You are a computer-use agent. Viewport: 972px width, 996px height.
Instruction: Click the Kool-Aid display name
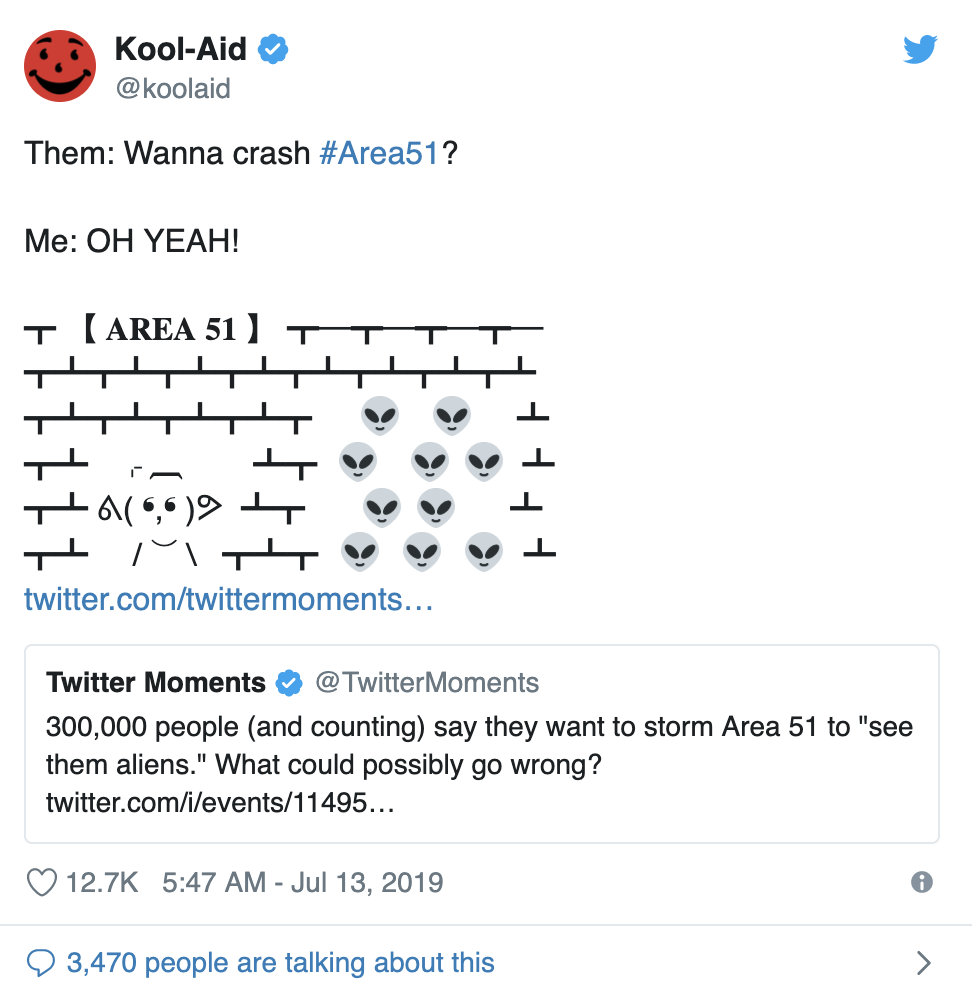(x=180, y=49)
